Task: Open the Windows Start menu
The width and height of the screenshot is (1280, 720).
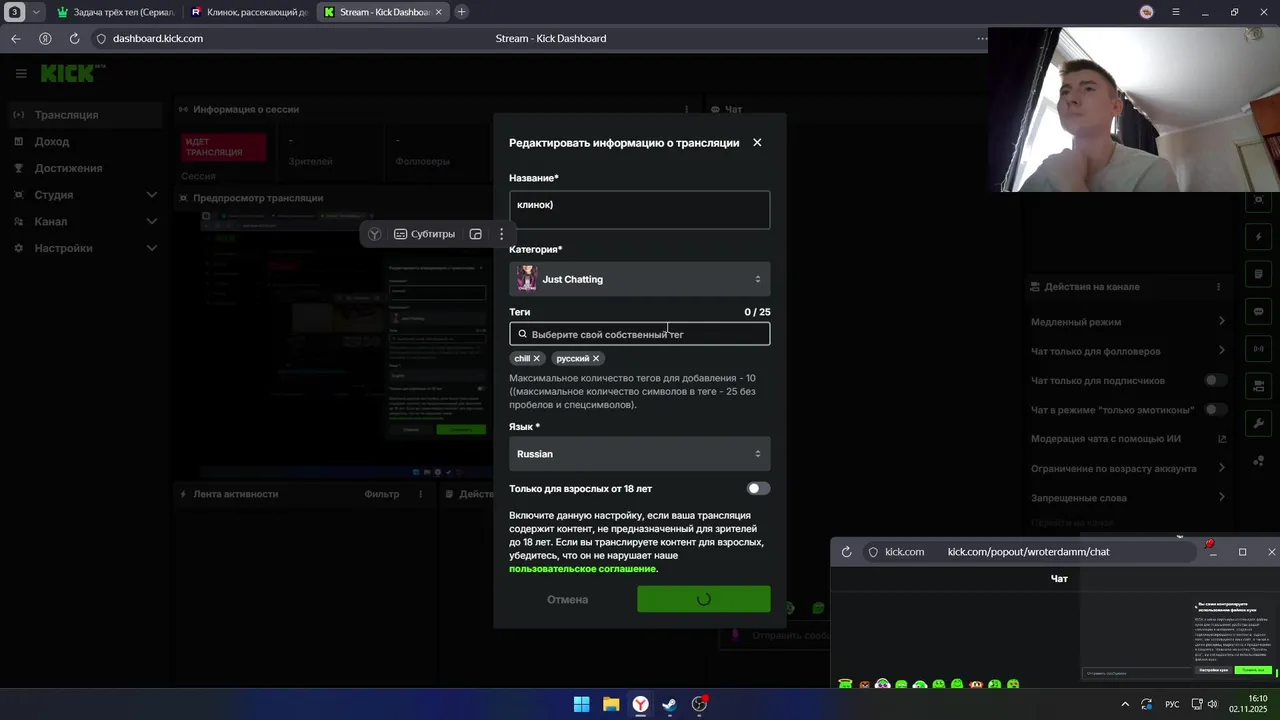Action: pos(581,704)
